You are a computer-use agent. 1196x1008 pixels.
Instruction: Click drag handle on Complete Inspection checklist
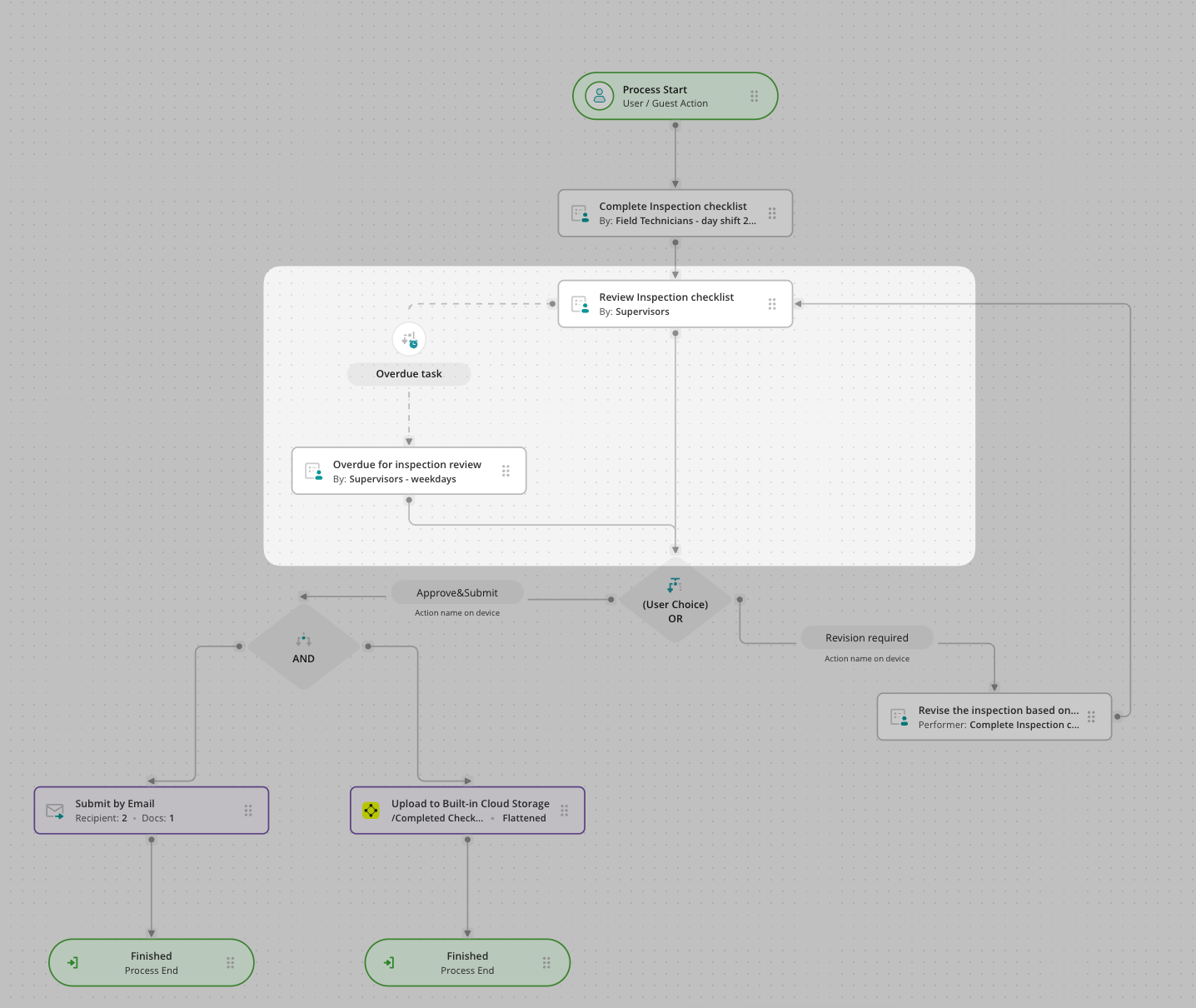click(x=772, y=213)
